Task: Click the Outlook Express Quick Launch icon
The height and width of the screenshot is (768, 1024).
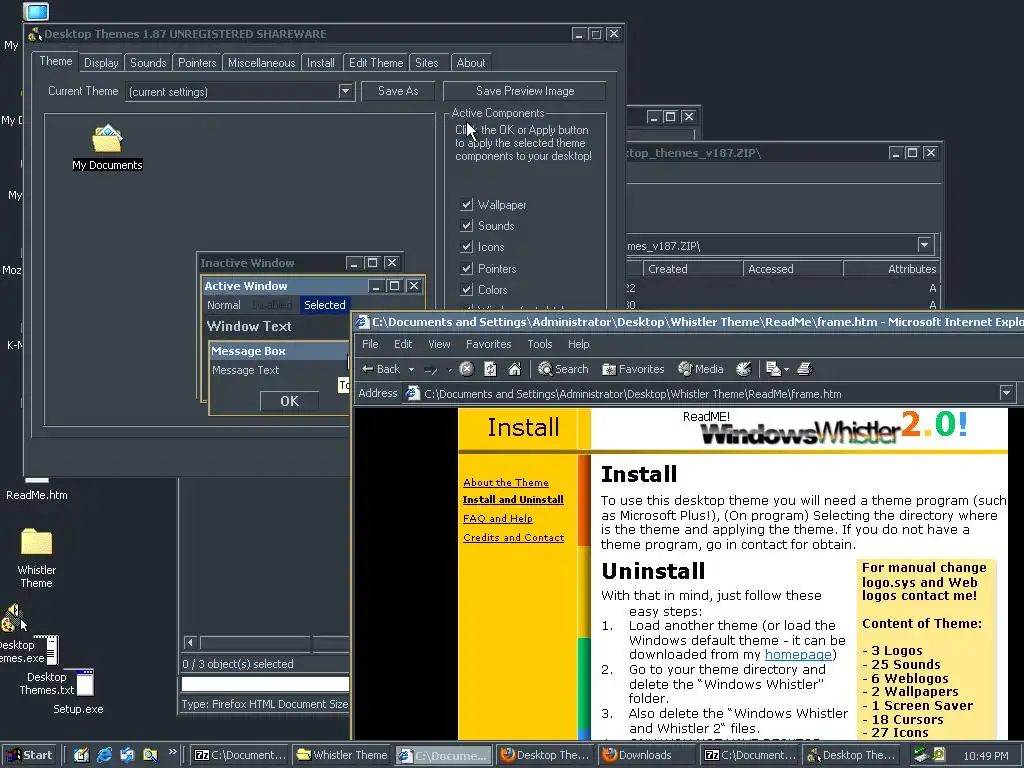Action: point(127,755)
